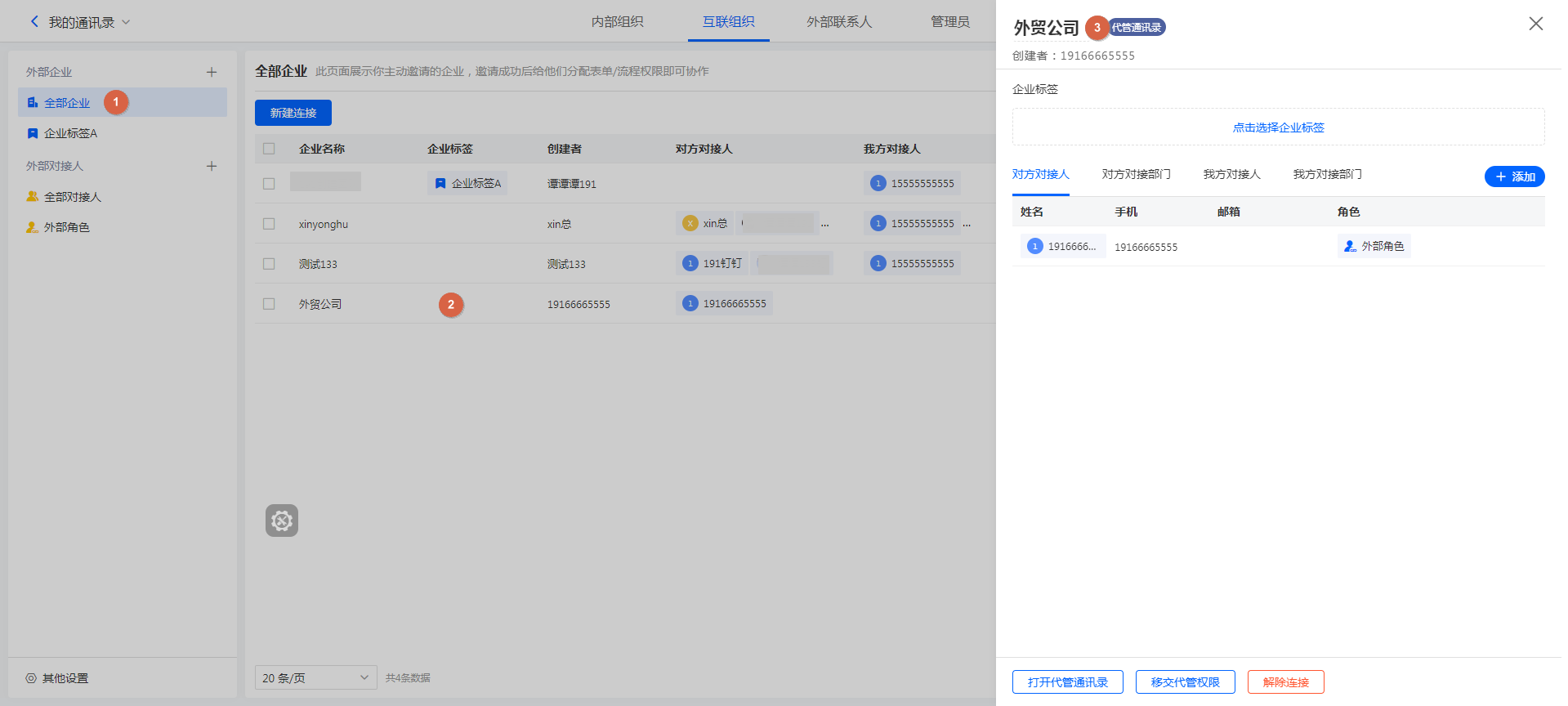Expand the 我的通讯录 dropdown chevron
The image size is (1568, 706).
(126, 22)
